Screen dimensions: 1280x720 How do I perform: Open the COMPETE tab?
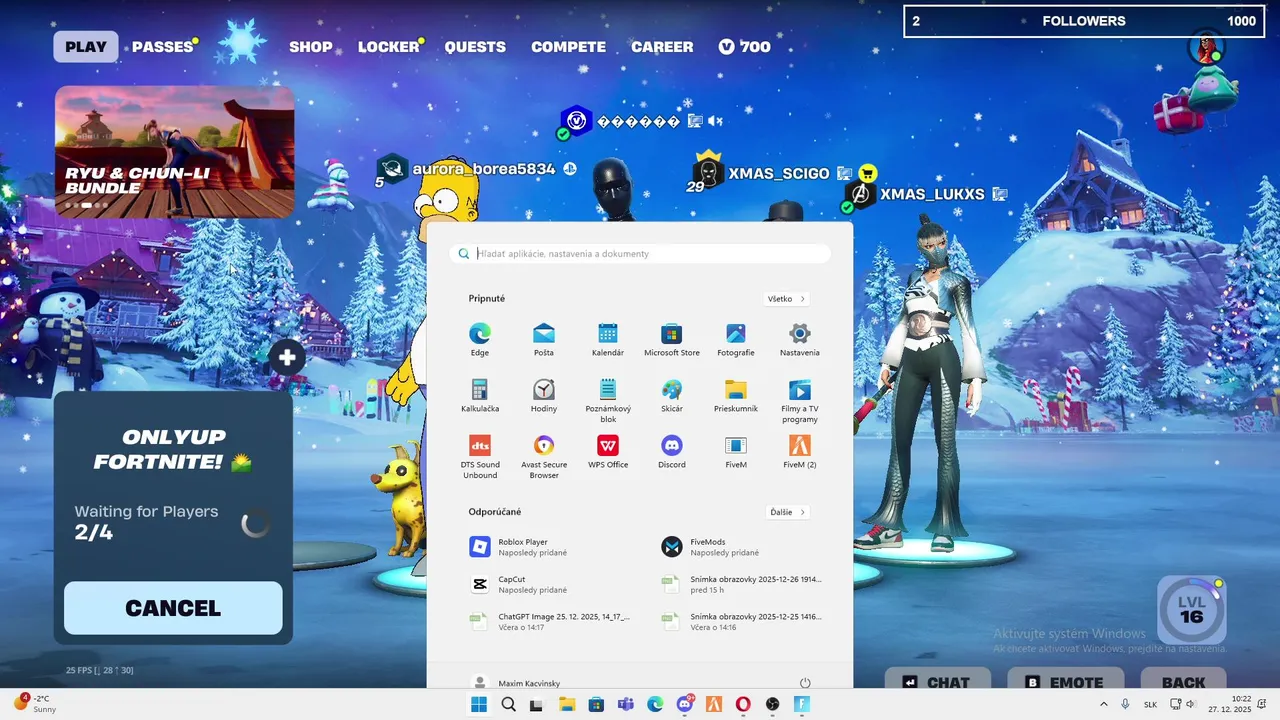pyautogui.click(x=568, y=47)
